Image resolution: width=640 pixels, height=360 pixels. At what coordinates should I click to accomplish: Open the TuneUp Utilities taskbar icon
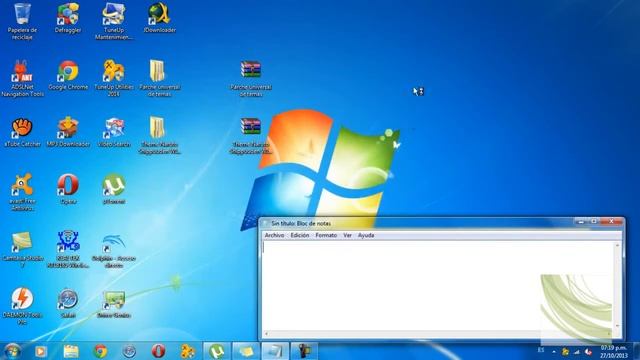(x=188, y=351)
